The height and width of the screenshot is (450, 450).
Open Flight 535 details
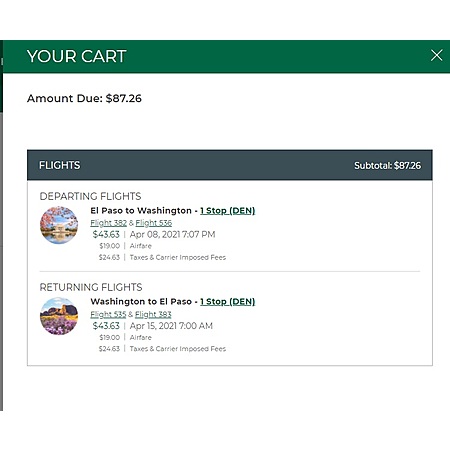tap(108, 314)
